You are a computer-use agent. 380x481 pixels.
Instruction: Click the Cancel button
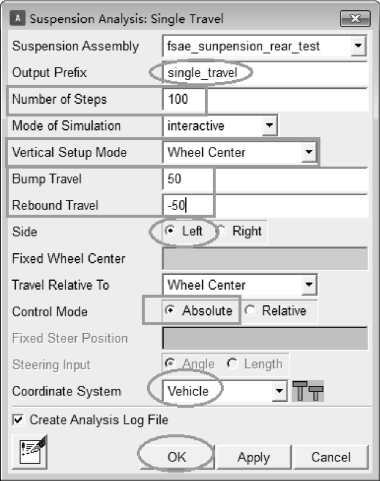pos(331,457)
